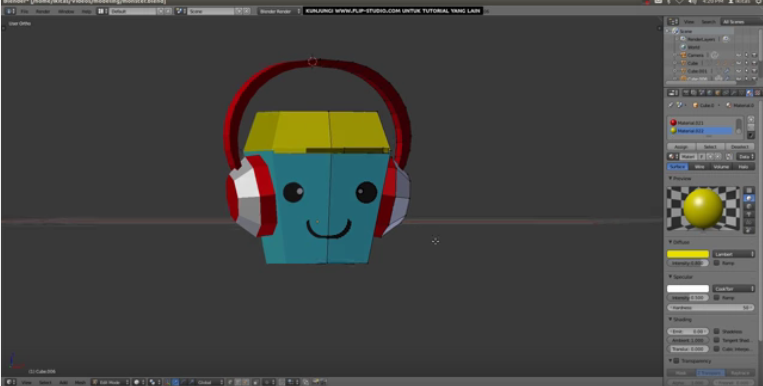Screen dimensions: 763x386
Task: Open the Render menu
Action: pyautogui.click(x=43, y=11)
